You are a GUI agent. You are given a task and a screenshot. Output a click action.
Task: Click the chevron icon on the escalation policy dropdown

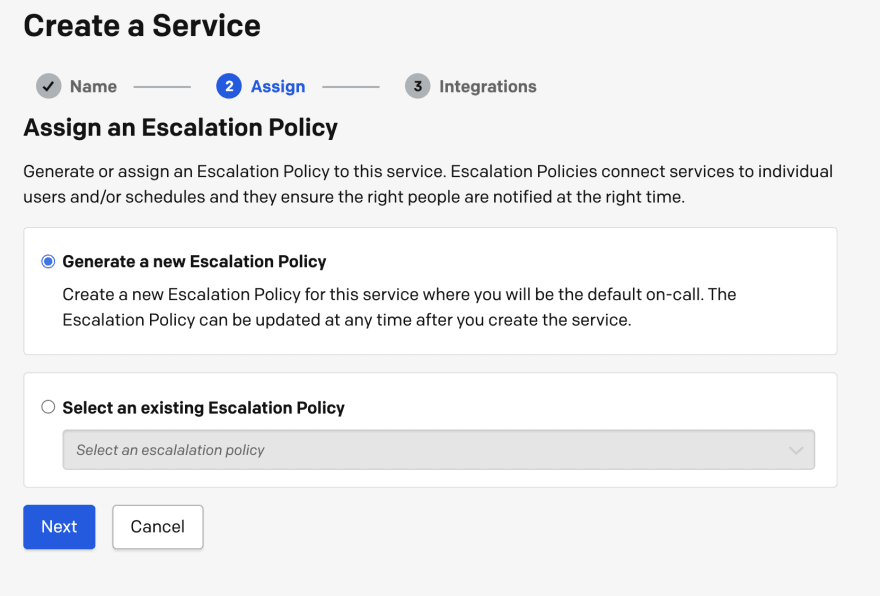coord(797,450)
